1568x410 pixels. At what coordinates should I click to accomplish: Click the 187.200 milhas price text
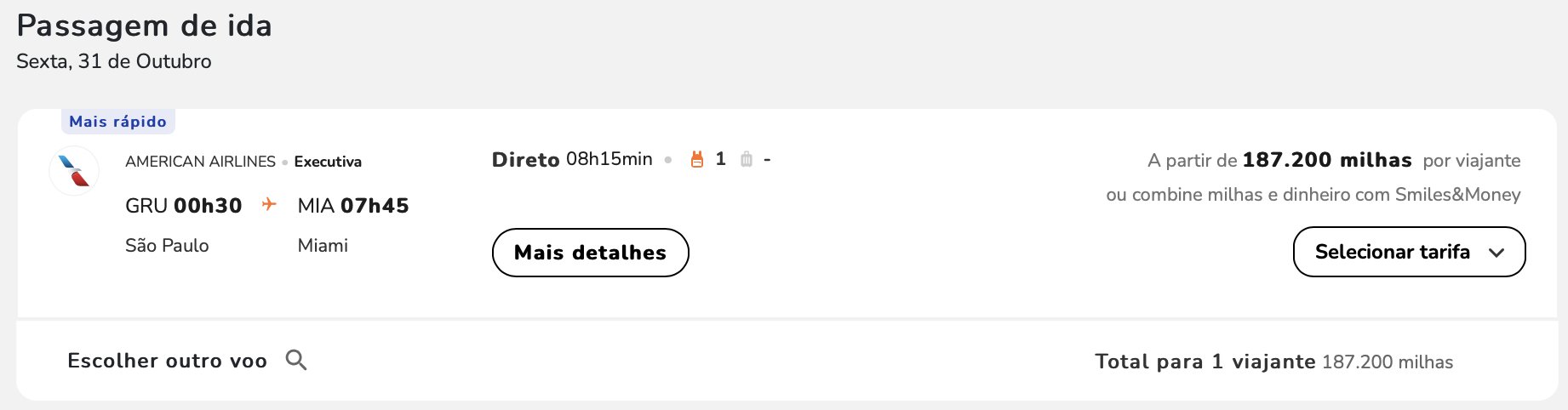click(1327, 160)
